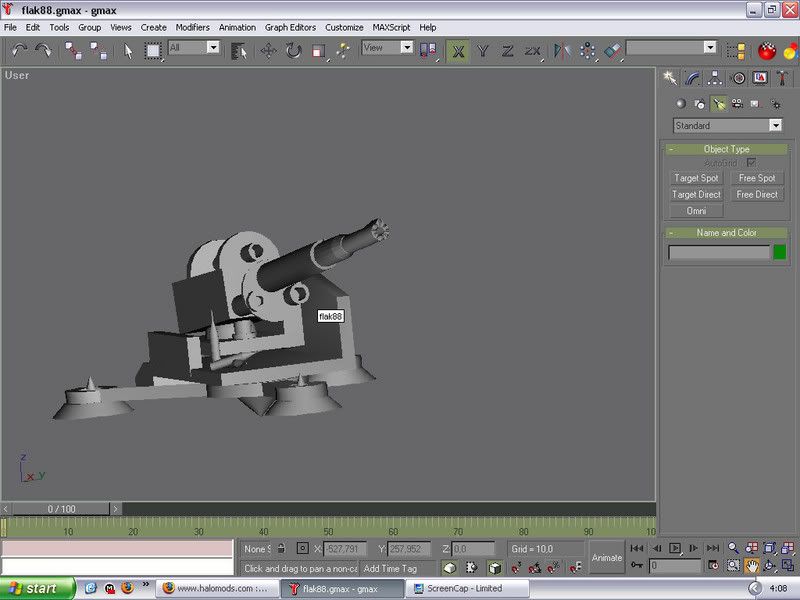Activate the Select and Move tool
Image resolution: width=800 pixels, height=600 pixels.
(x=268, y=51)
